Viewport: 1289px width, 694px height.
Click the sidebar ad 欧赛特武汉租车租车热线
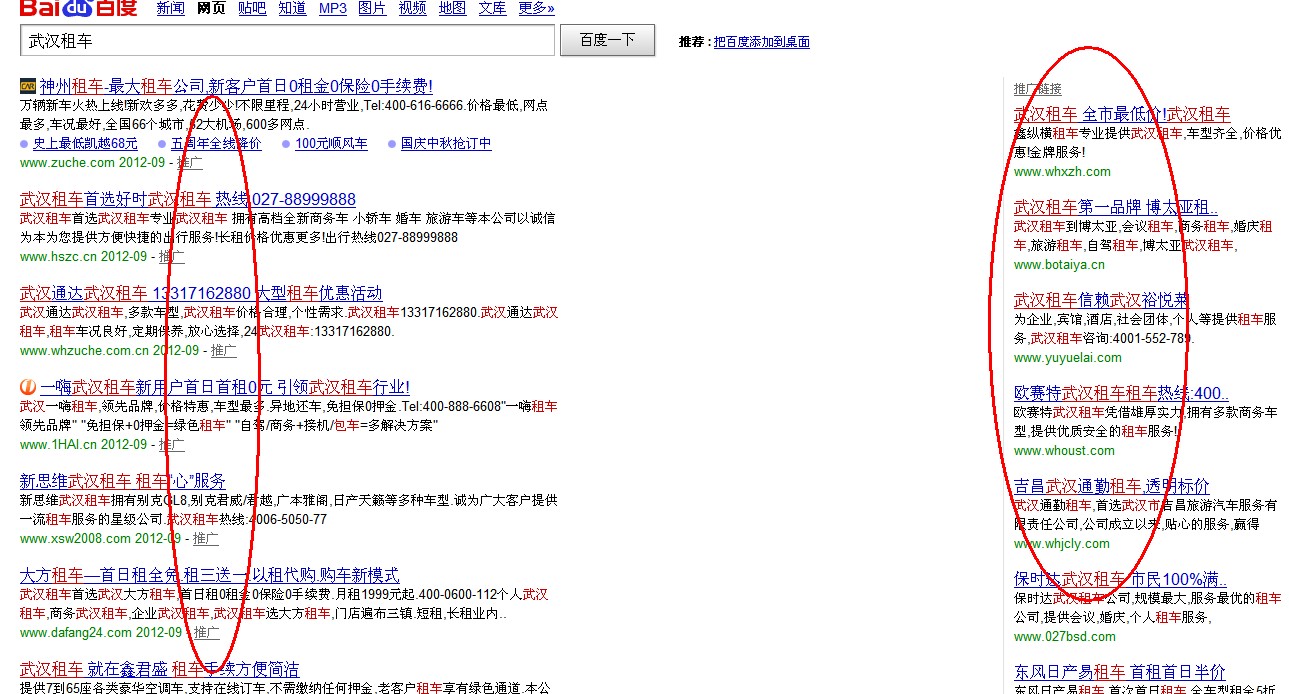1121,394
